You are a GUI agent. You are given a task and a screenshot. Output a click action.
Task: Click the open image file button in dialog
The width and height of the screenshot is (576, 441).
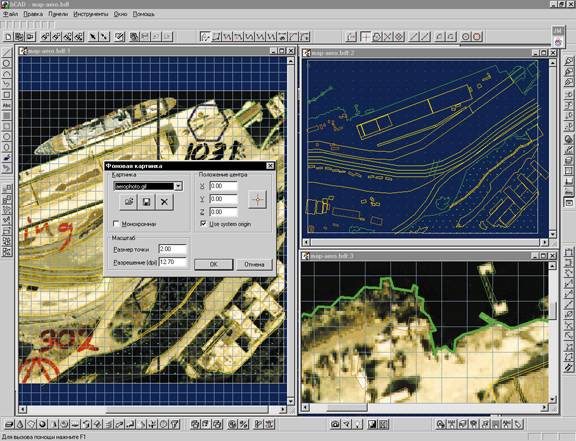129,202
